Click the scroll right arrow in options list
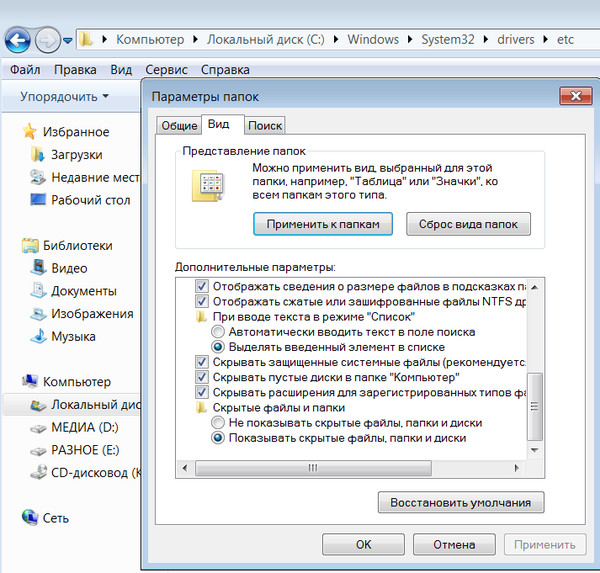 pyautogui.click(x=517, y=468)
